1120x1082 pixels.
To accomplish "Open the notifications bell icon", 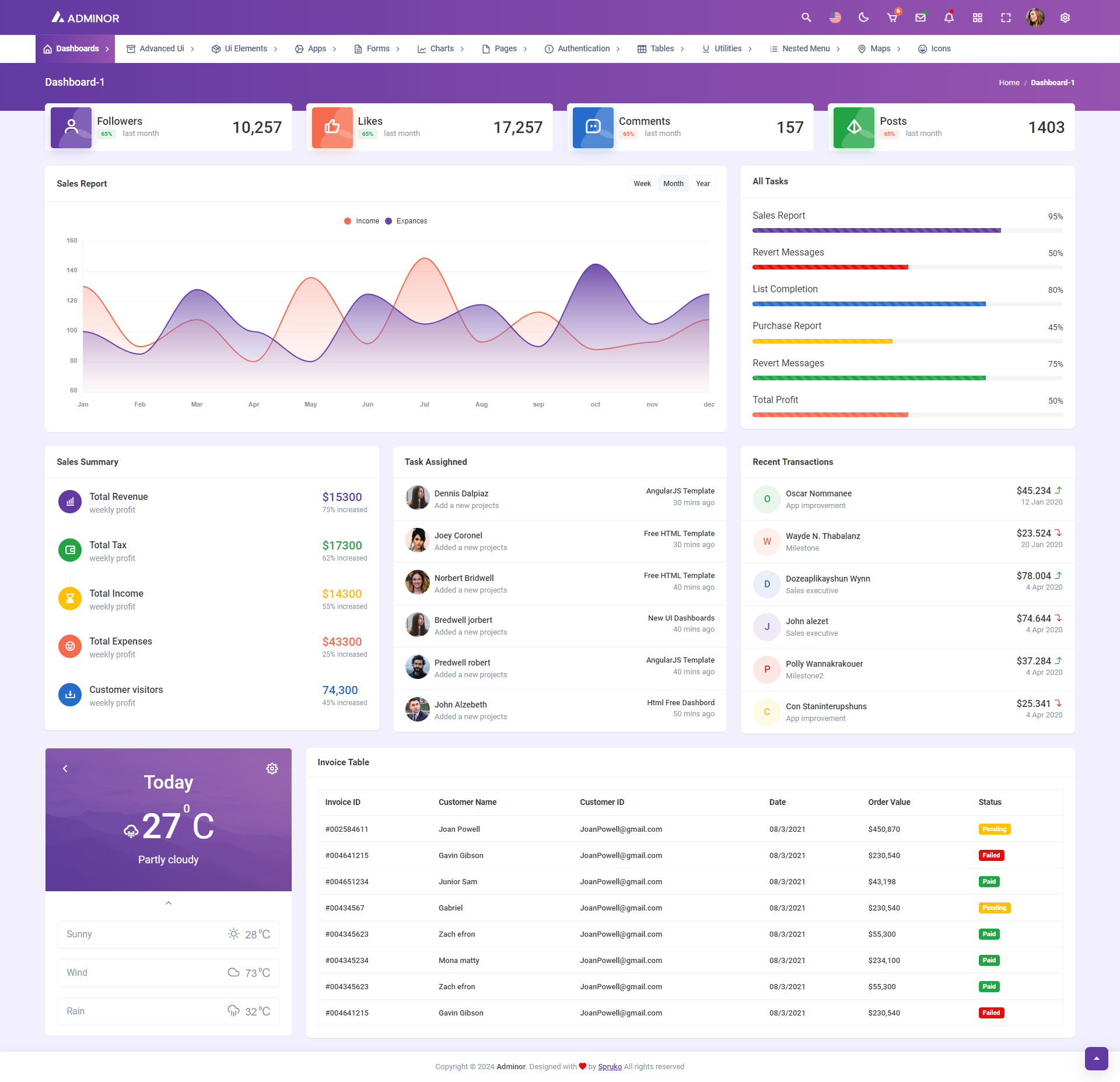I will tap(949, 17).
